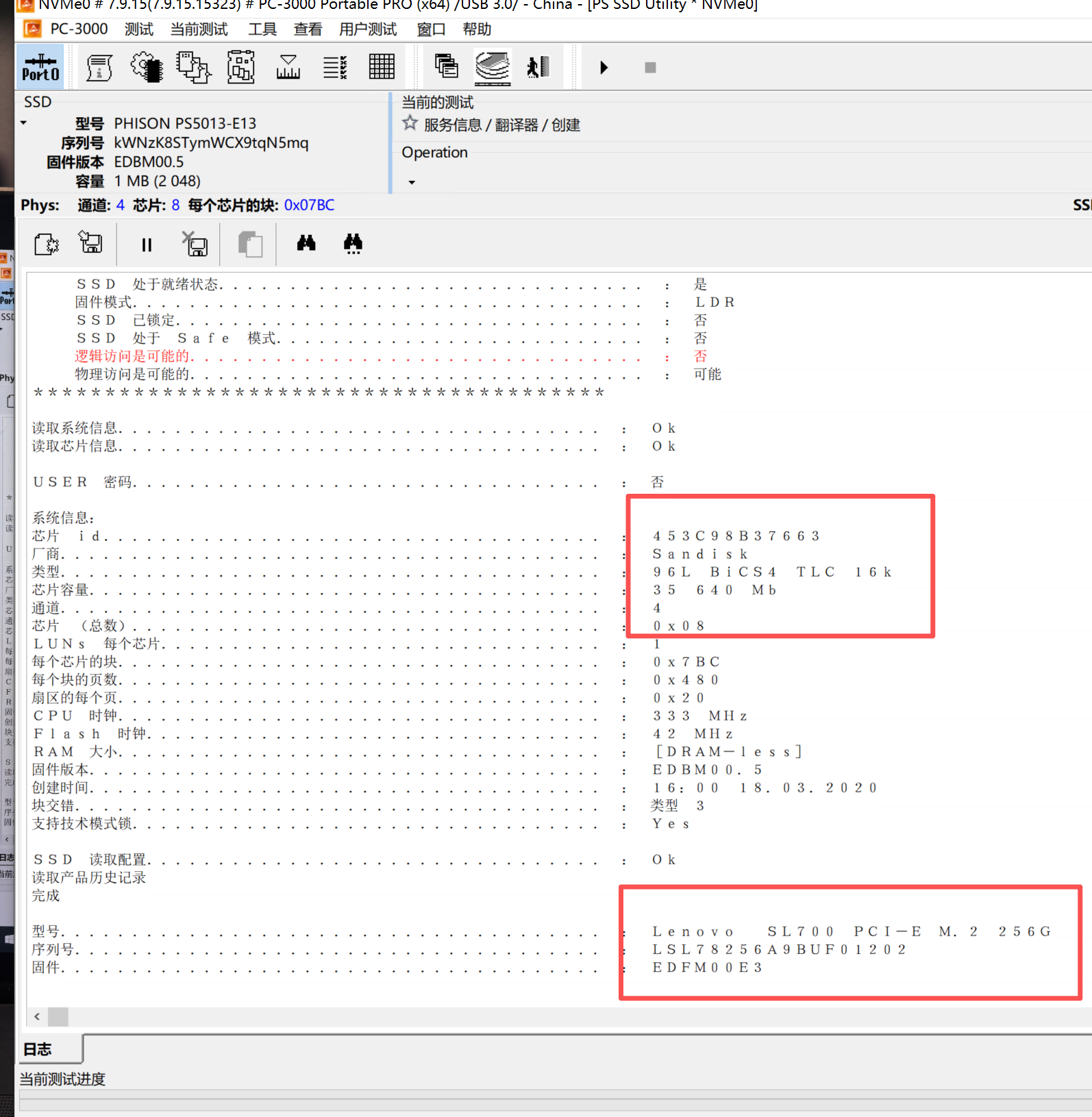Open the device info scroll icon
The width and height of the screenshot is (1092, 1117).
tap(99, 67)
